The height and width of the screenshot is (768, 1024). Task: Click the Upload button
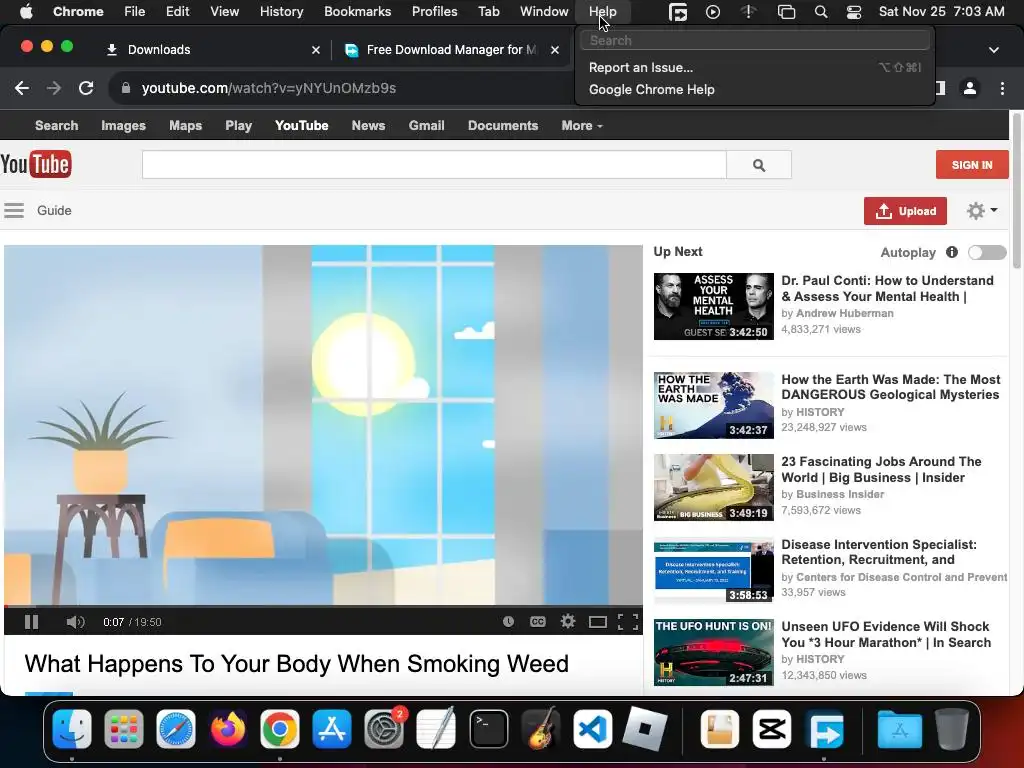(905, 211)
